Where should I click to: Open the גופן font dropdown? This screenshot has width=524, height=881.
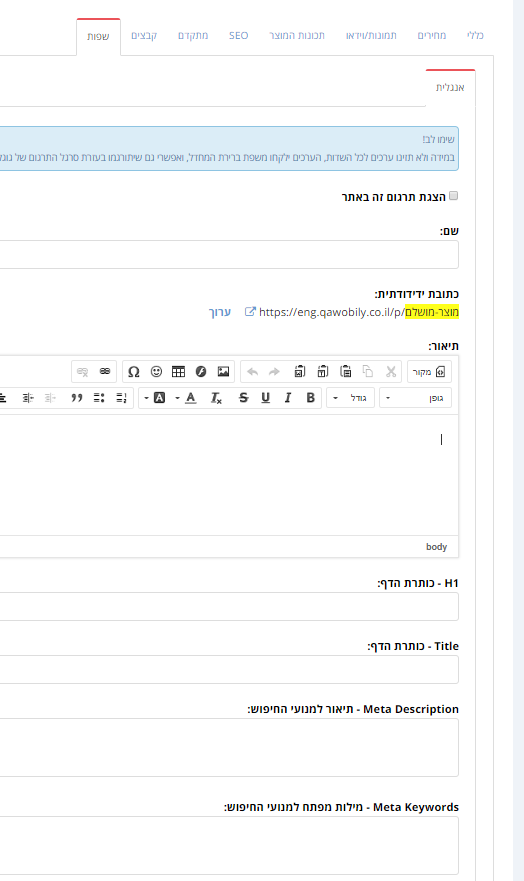pyautogui.click(x=416, y=398)
